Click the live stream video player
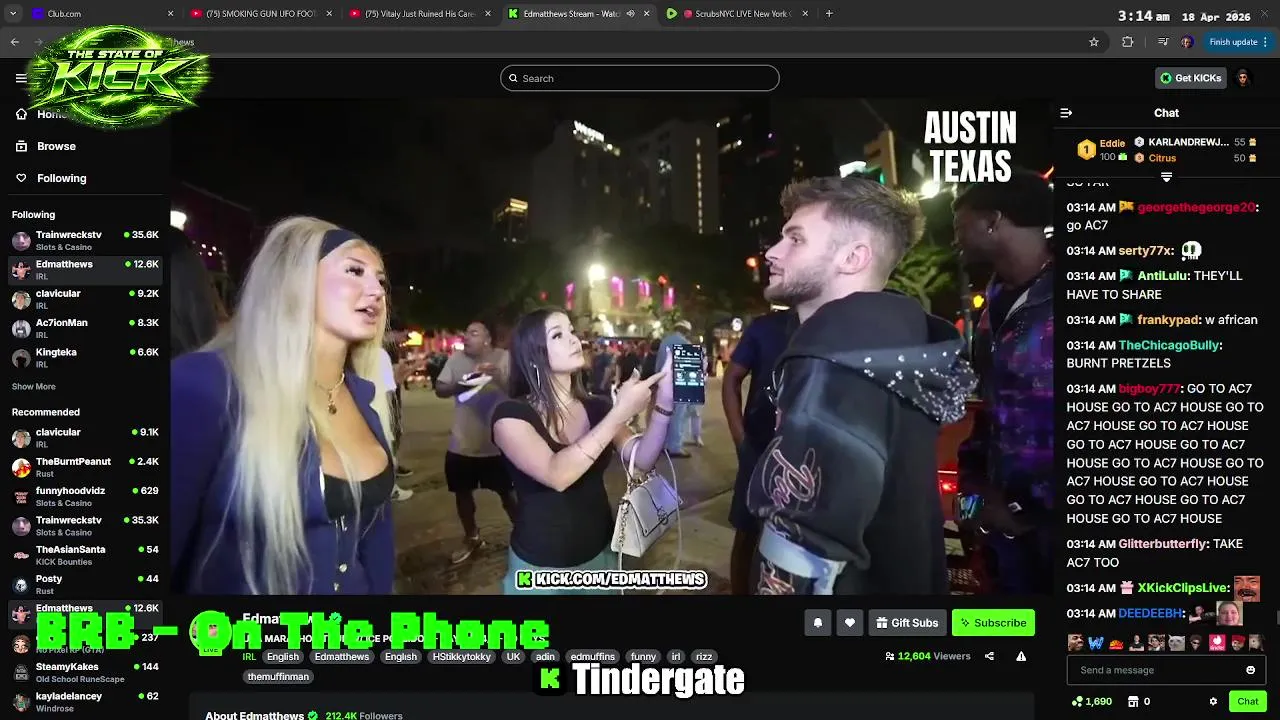Image resolution: width=1280 pixels, height=720 pixels. [x=610, y=346]
